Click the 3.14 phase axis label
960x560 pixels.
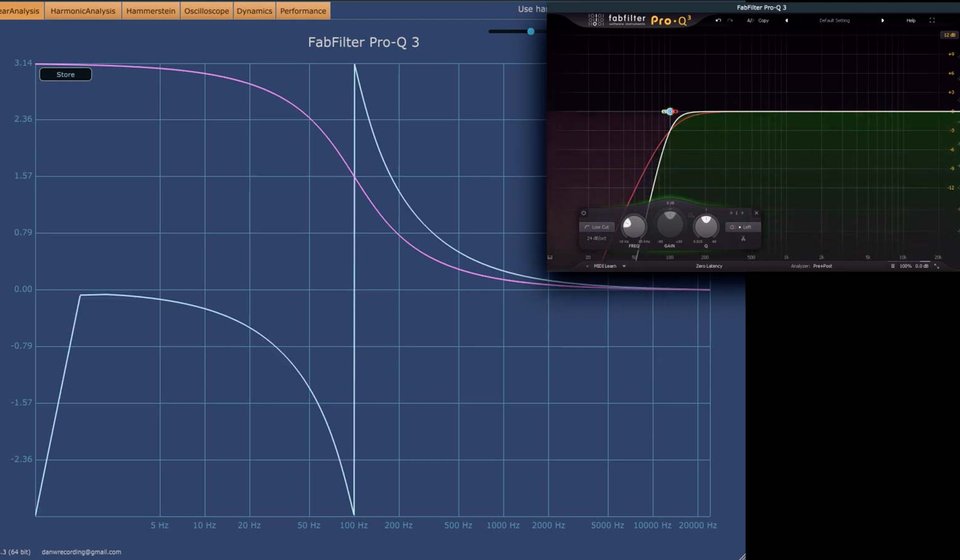(x=23, y=63)
